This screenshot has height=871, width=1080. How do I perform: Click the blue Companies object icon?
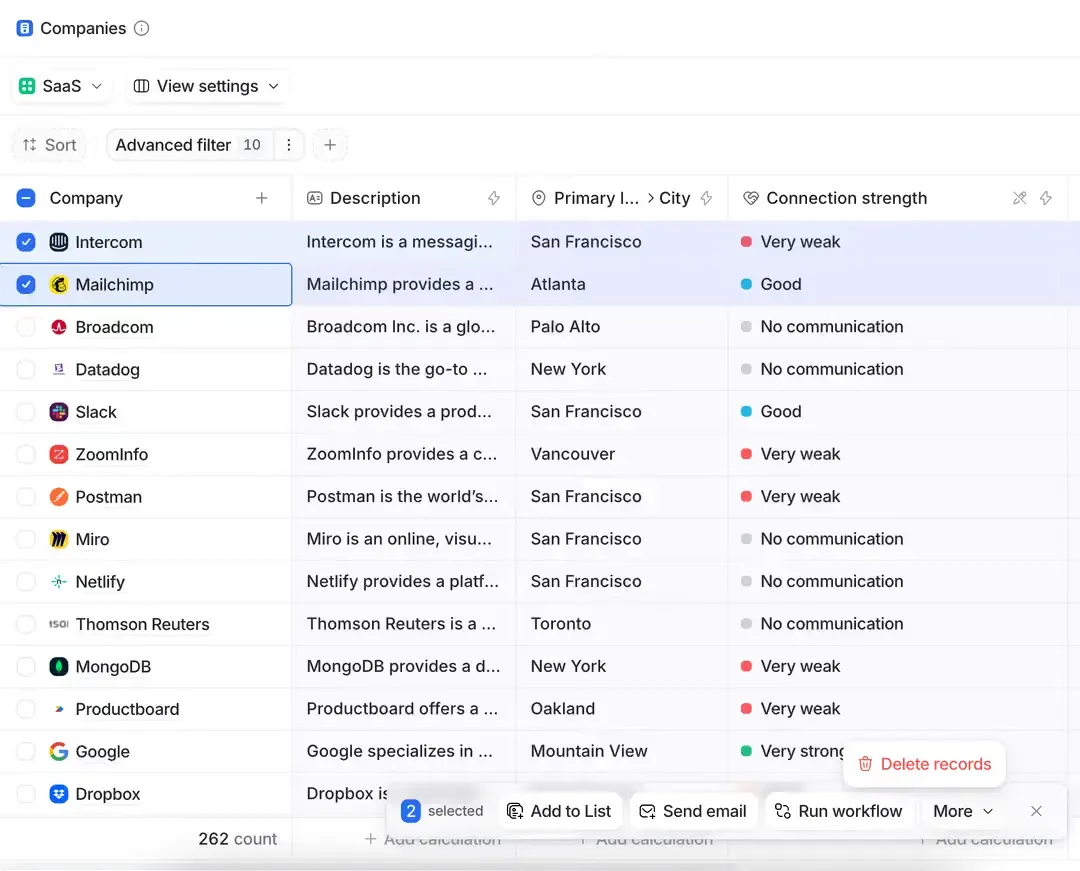(x=25, y=28)
